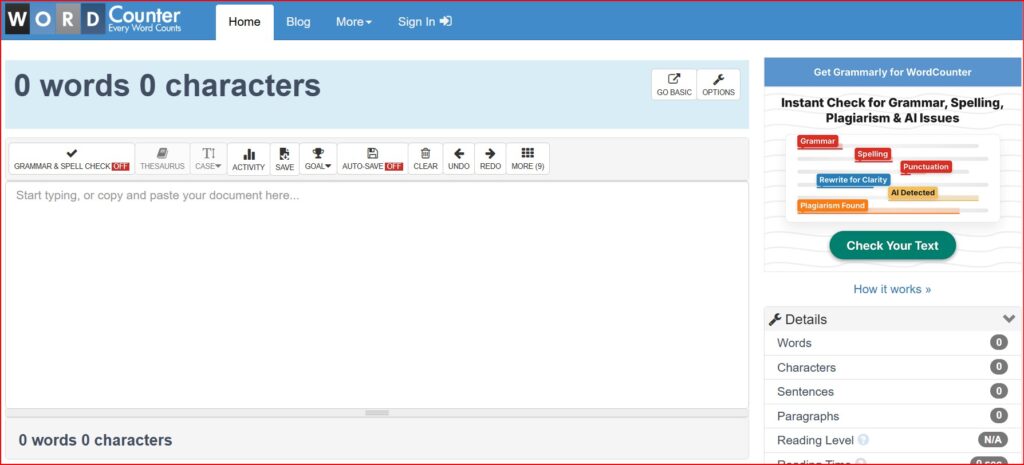Screen dimensions: 1024x465
Task: Click Sign In link
Action: (x=424, y=22)
